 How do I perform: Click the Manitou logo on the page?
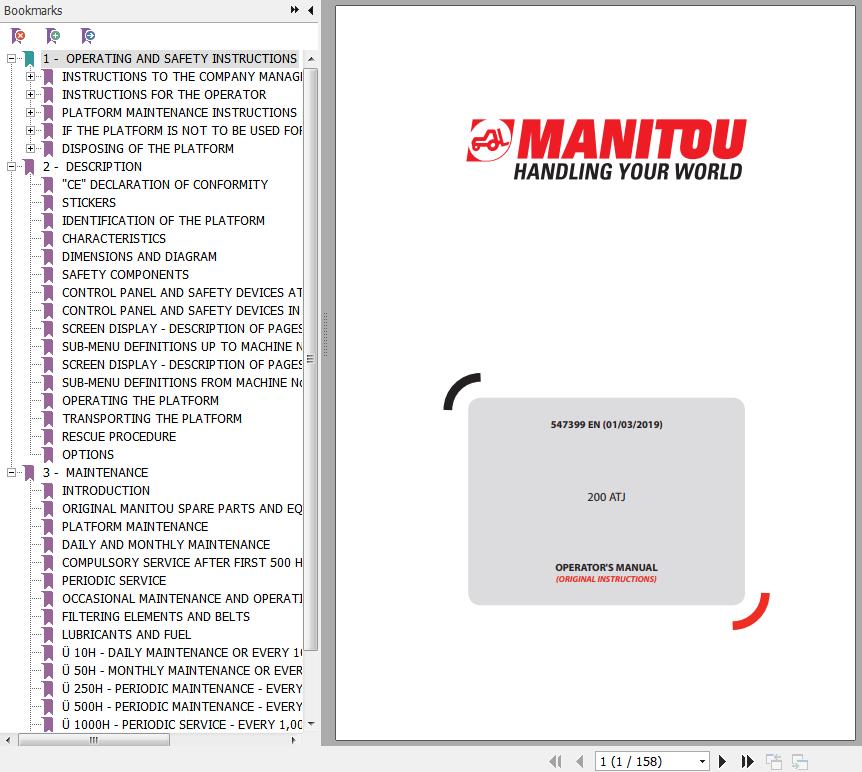point(606,150)
